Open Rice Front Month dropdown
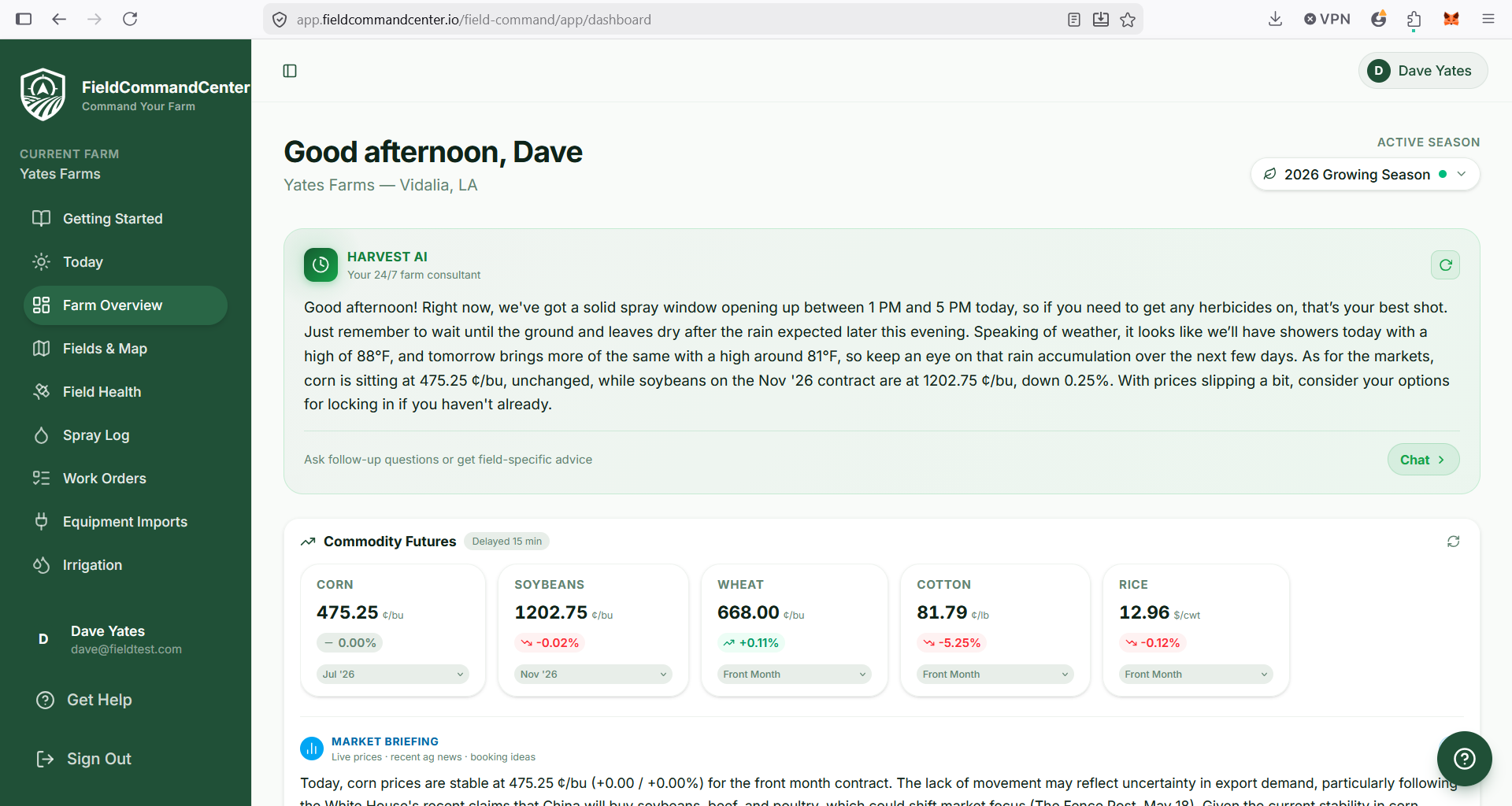Image resolution: width=1512 pixels, height=806 pixels. (1195, 675)
